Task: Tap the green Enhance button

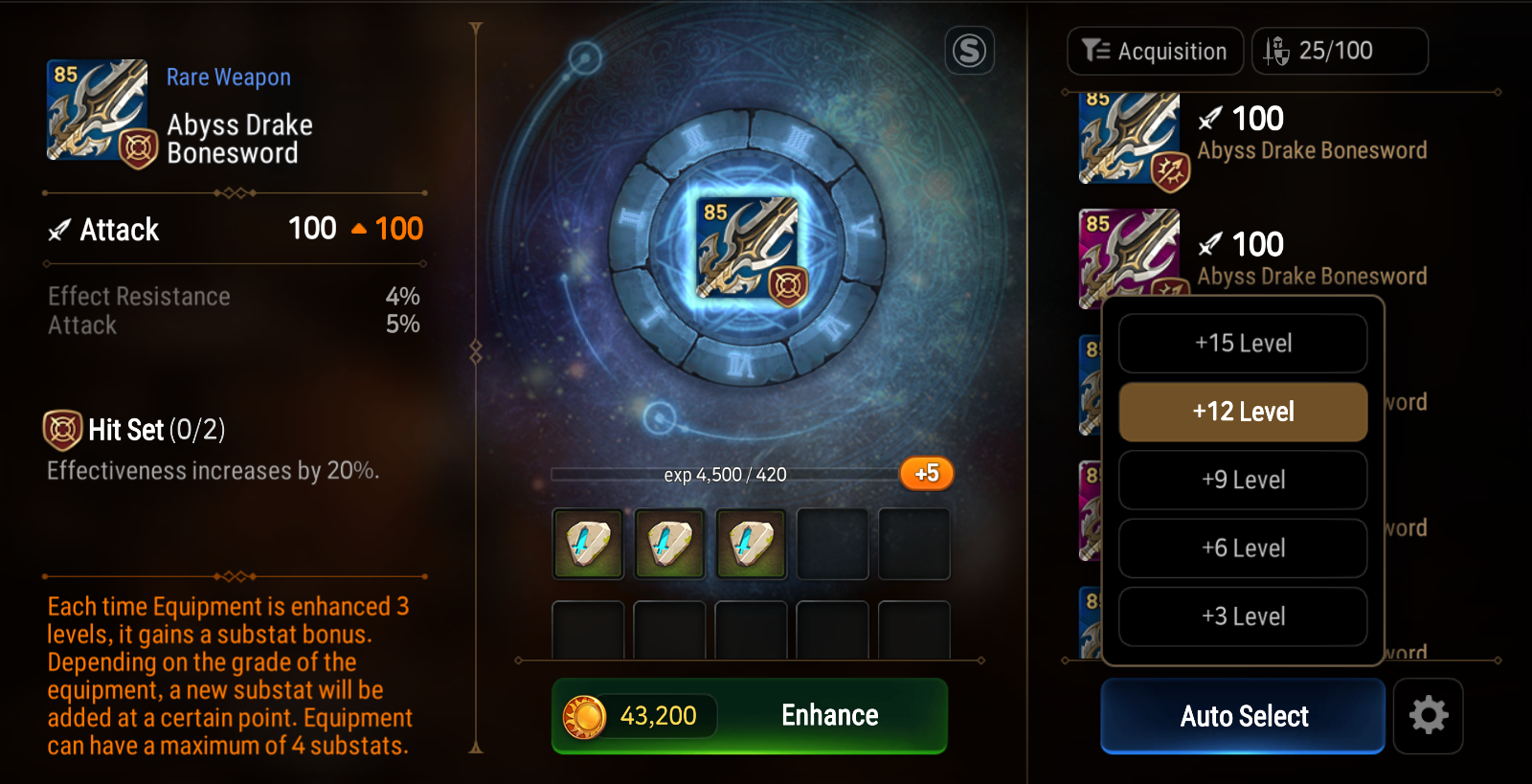Action: 750,716
